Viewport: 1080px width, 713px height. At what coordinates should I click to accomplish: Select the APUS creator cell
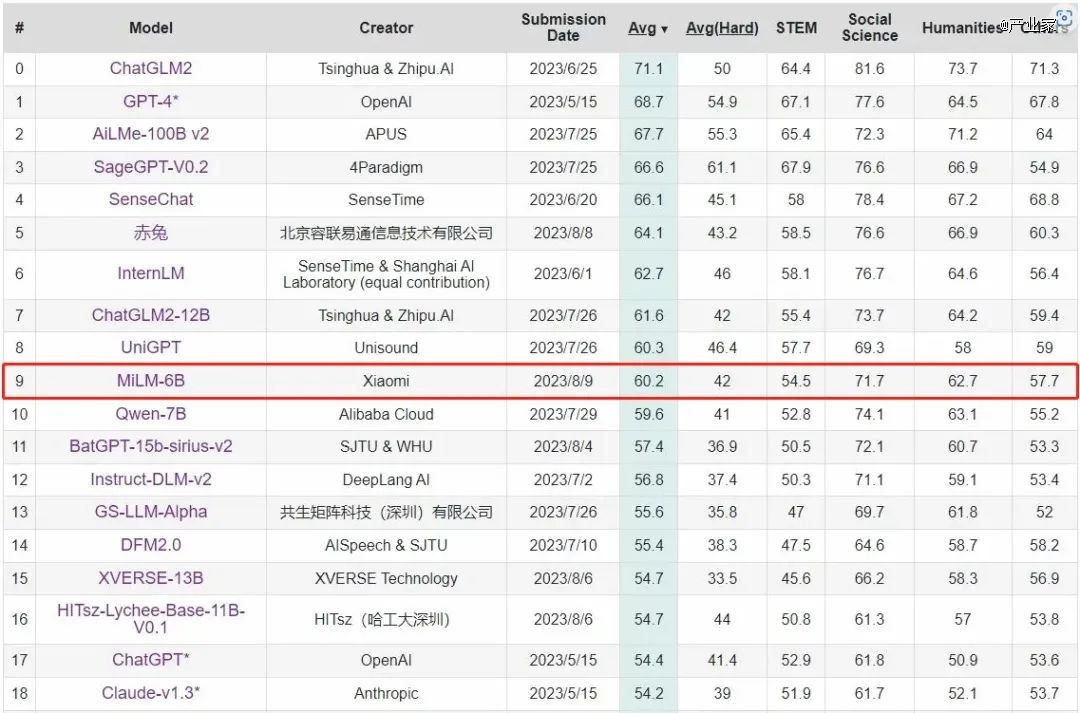click(386, 134)
